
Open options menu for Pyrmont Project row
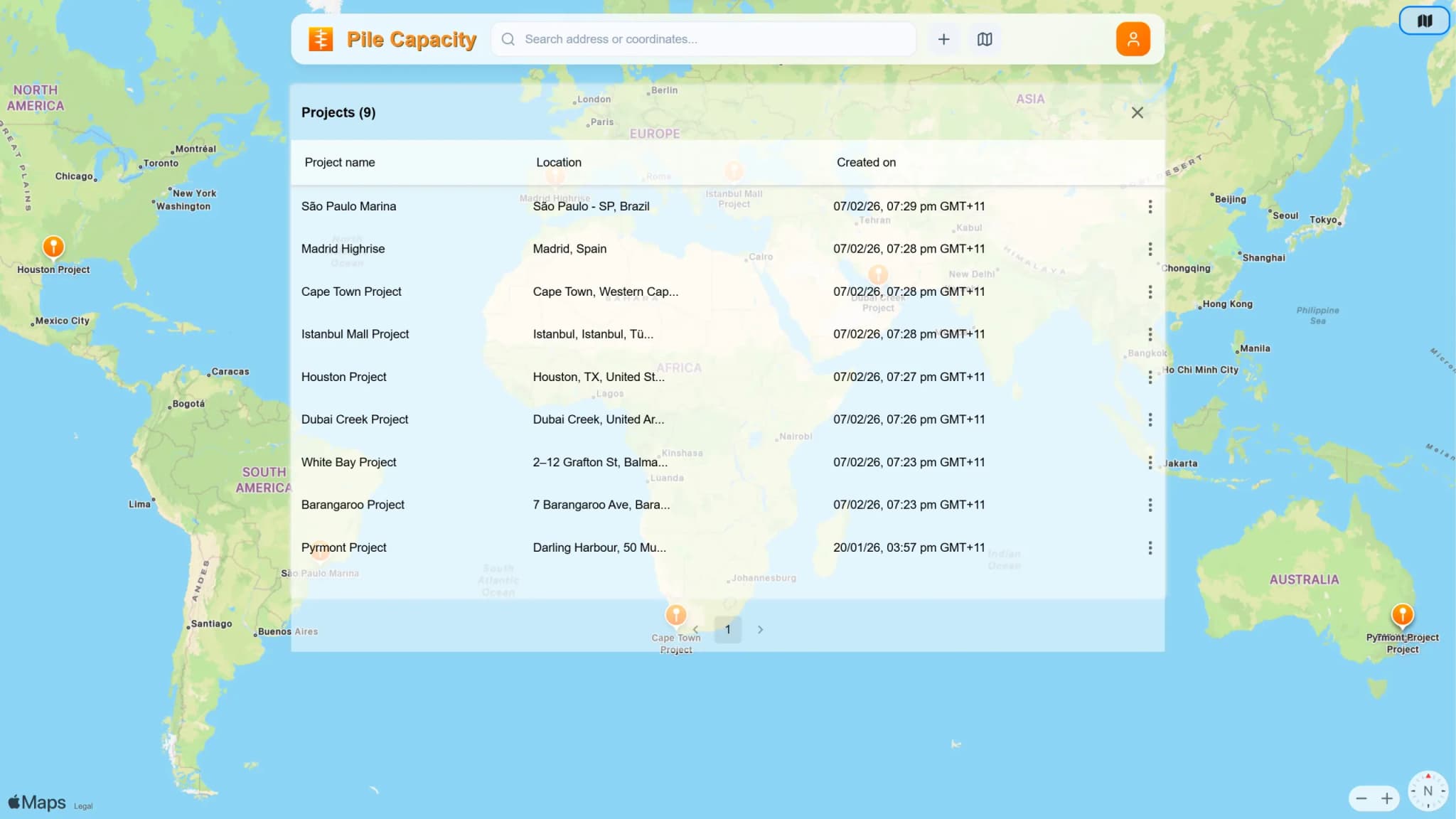click(1150, 547)
